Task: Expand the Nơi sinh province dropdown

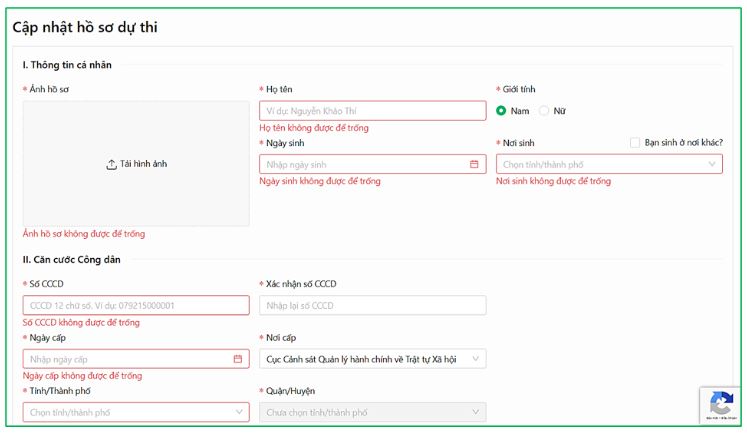Action: pyautogui.click(x=609, y=164)
